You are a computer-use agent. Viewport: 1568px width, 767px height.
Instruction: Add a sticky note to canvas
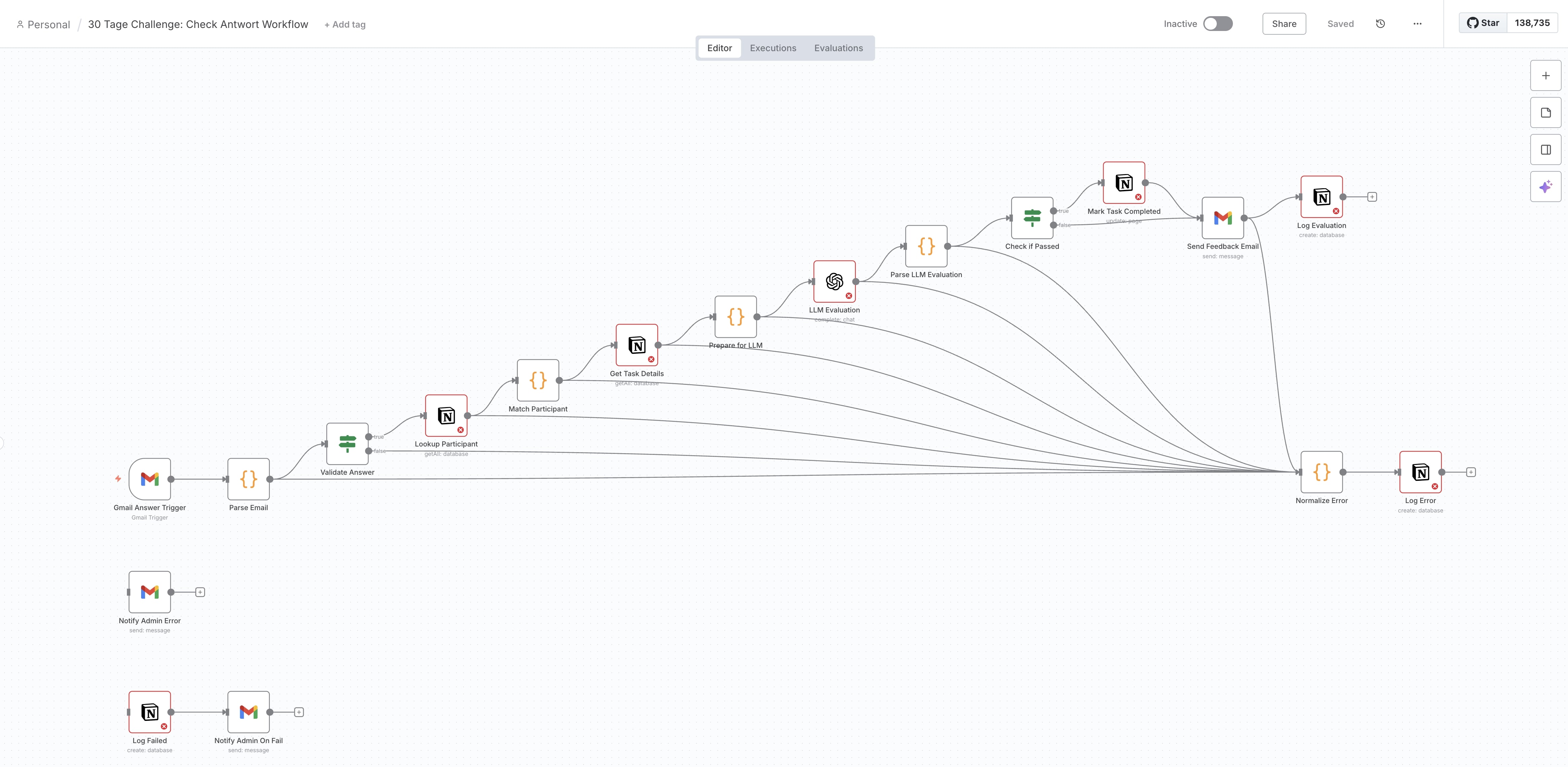pyautogui.click(x=1545, y=112)
